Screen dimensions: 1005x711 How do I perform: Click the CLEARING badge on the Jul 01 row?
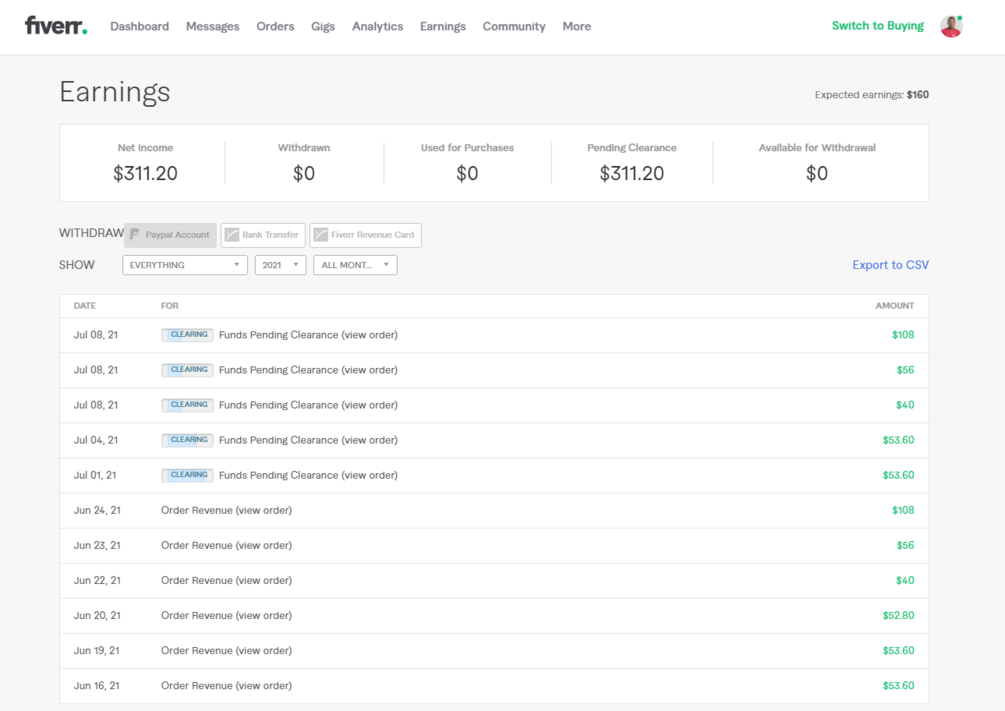pos(187,475)
